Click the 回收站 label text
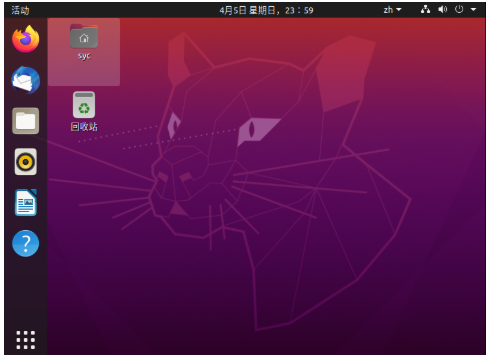 [84, 127]
